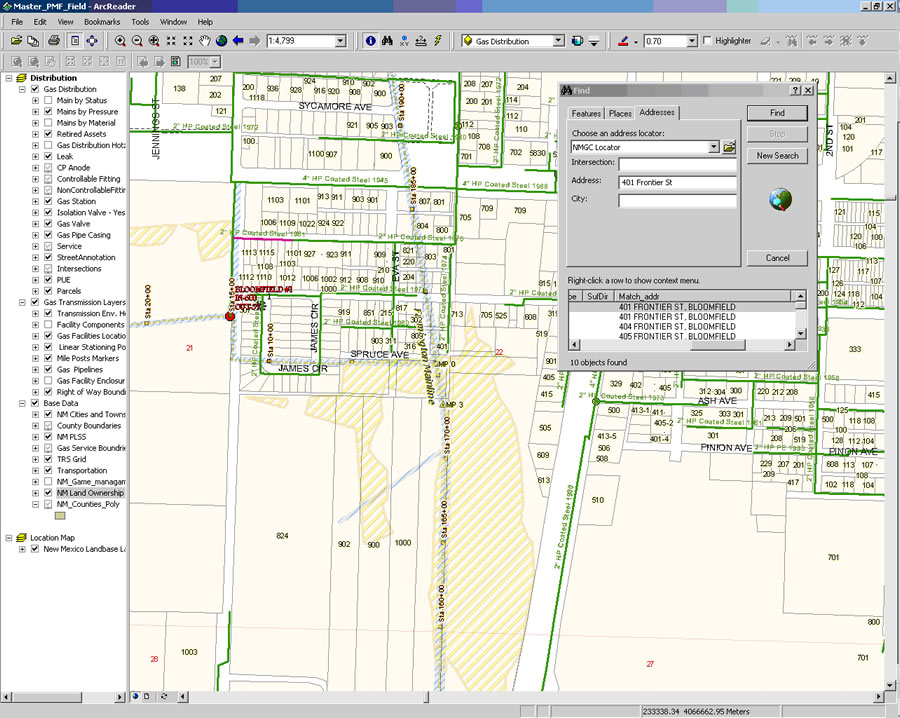Open the Bookmarks menu
This screenshot has height=718, width=900.
click(101, 21)
